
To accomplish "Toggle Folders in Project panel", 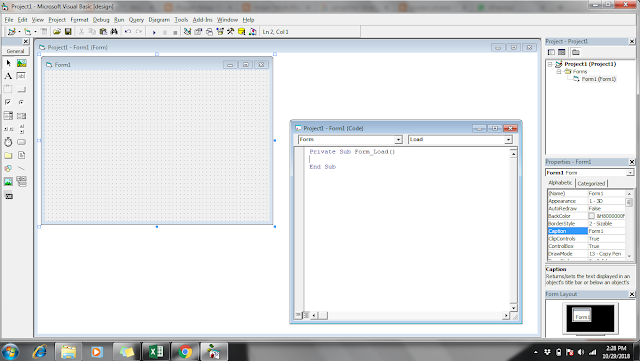I will pos(576,52).
